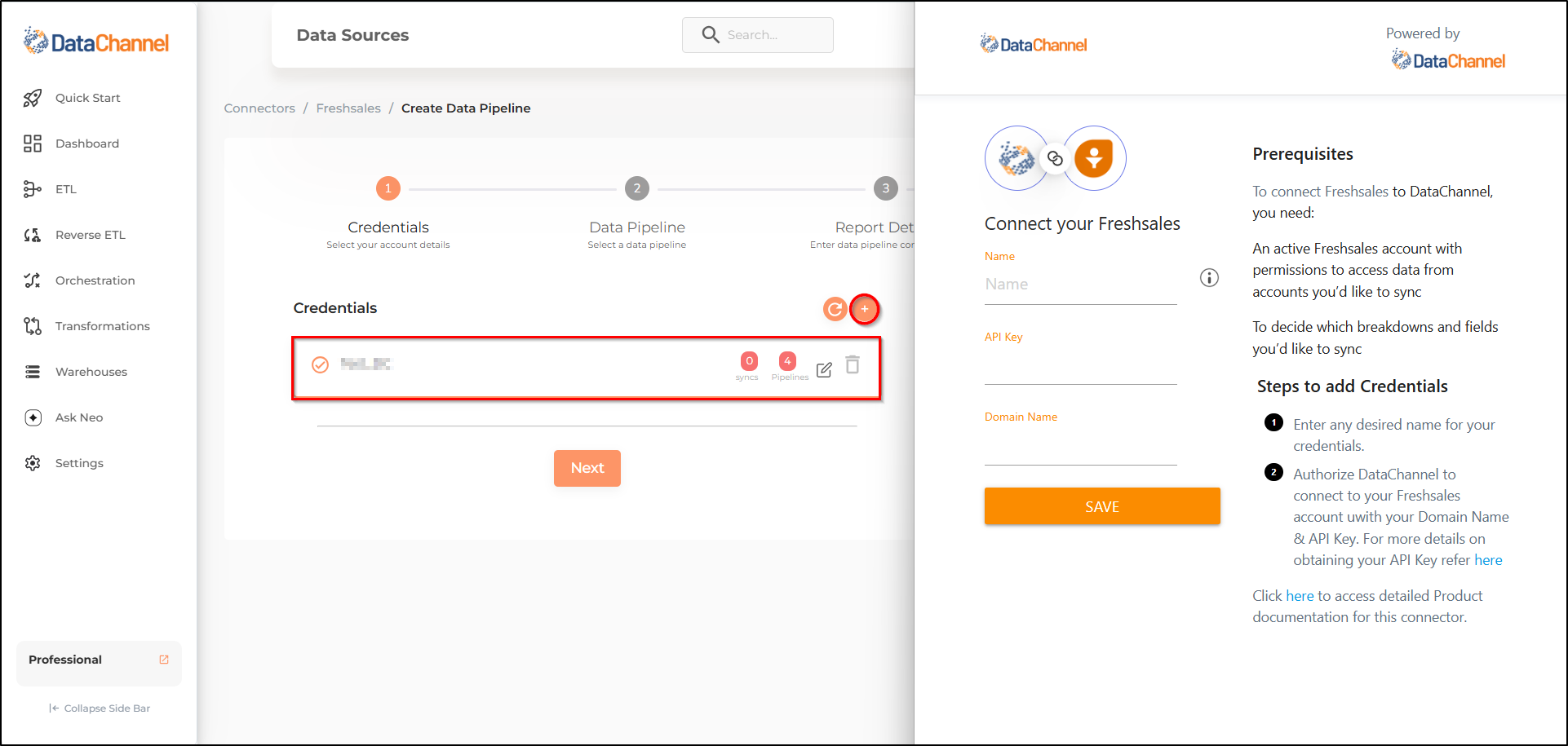Click the Name field info icon
This screenshot has height=746, width=1568.
click(x=1209, y=278)
